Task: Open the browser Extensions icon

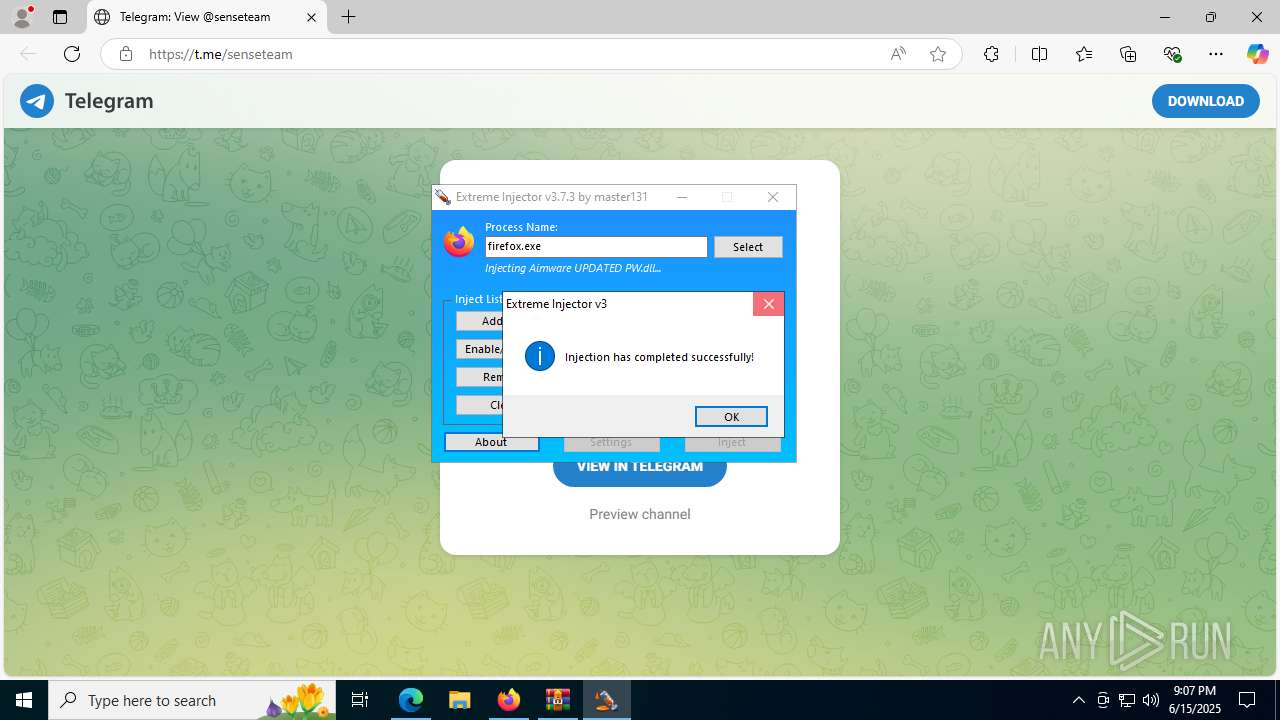Action: 991,54
